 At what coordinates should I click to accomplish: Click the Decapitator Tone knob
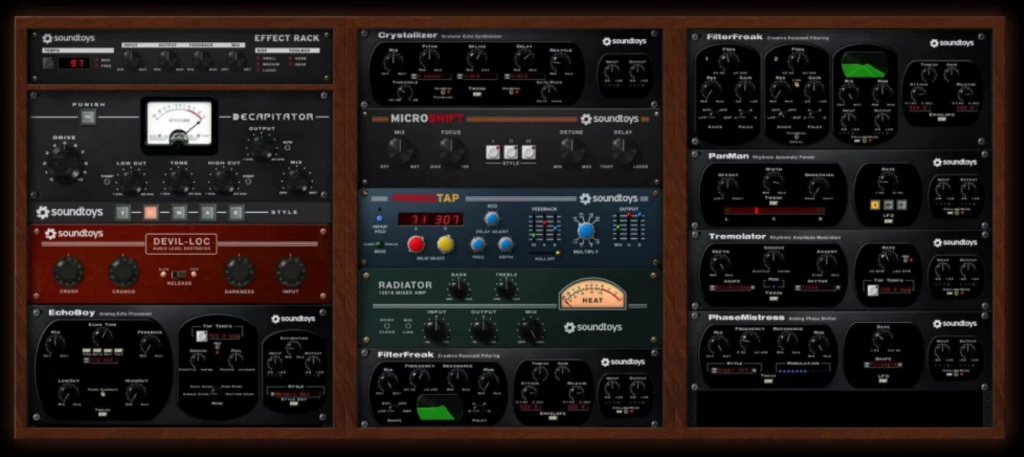178,180
